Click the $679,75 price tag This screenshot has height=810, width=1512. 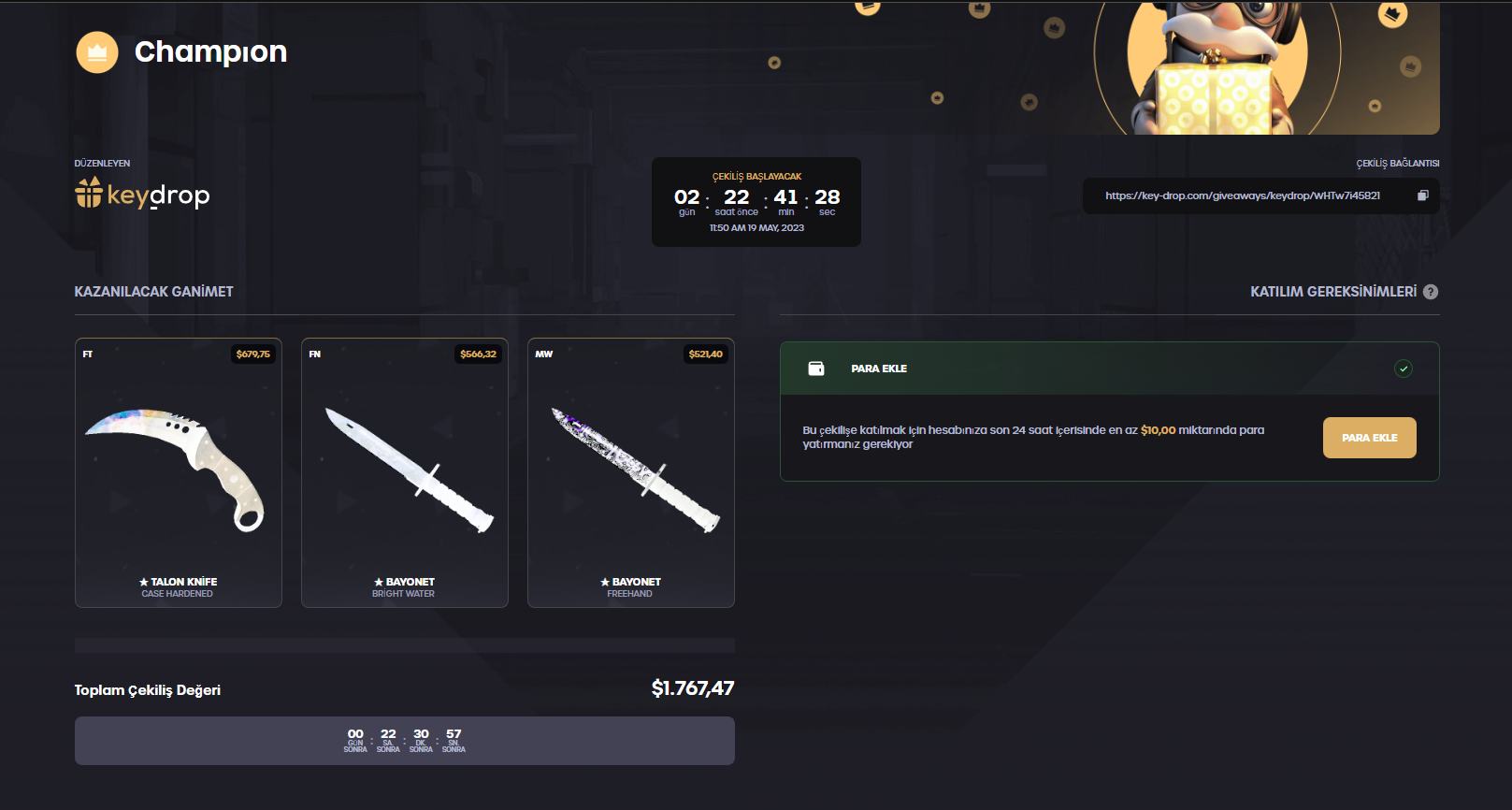(x=252, y=354)
